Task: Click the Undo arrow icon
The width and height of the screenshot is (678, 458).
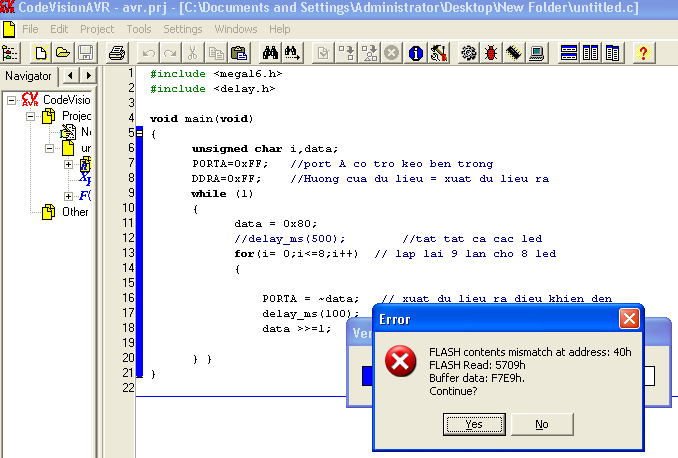Action: tap(148, 53)
